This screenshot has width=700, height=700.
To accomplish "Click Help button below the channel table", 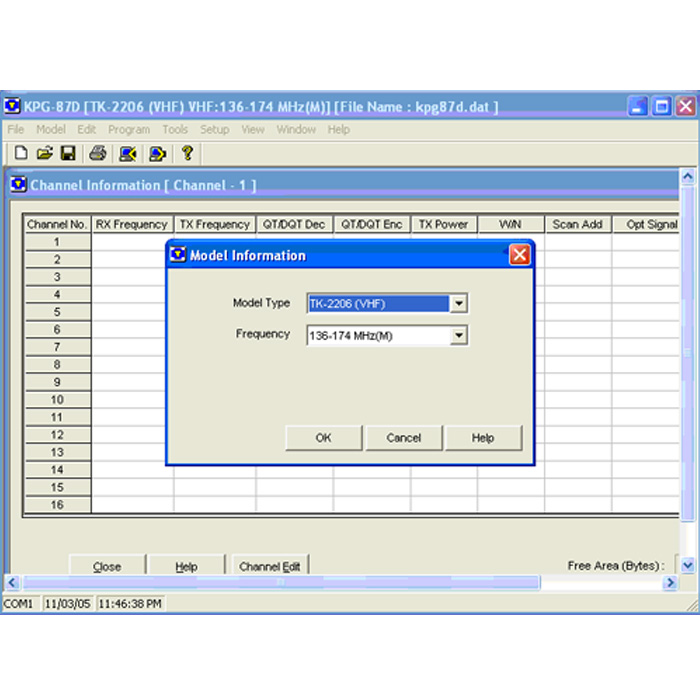I will tap(186, 566).
